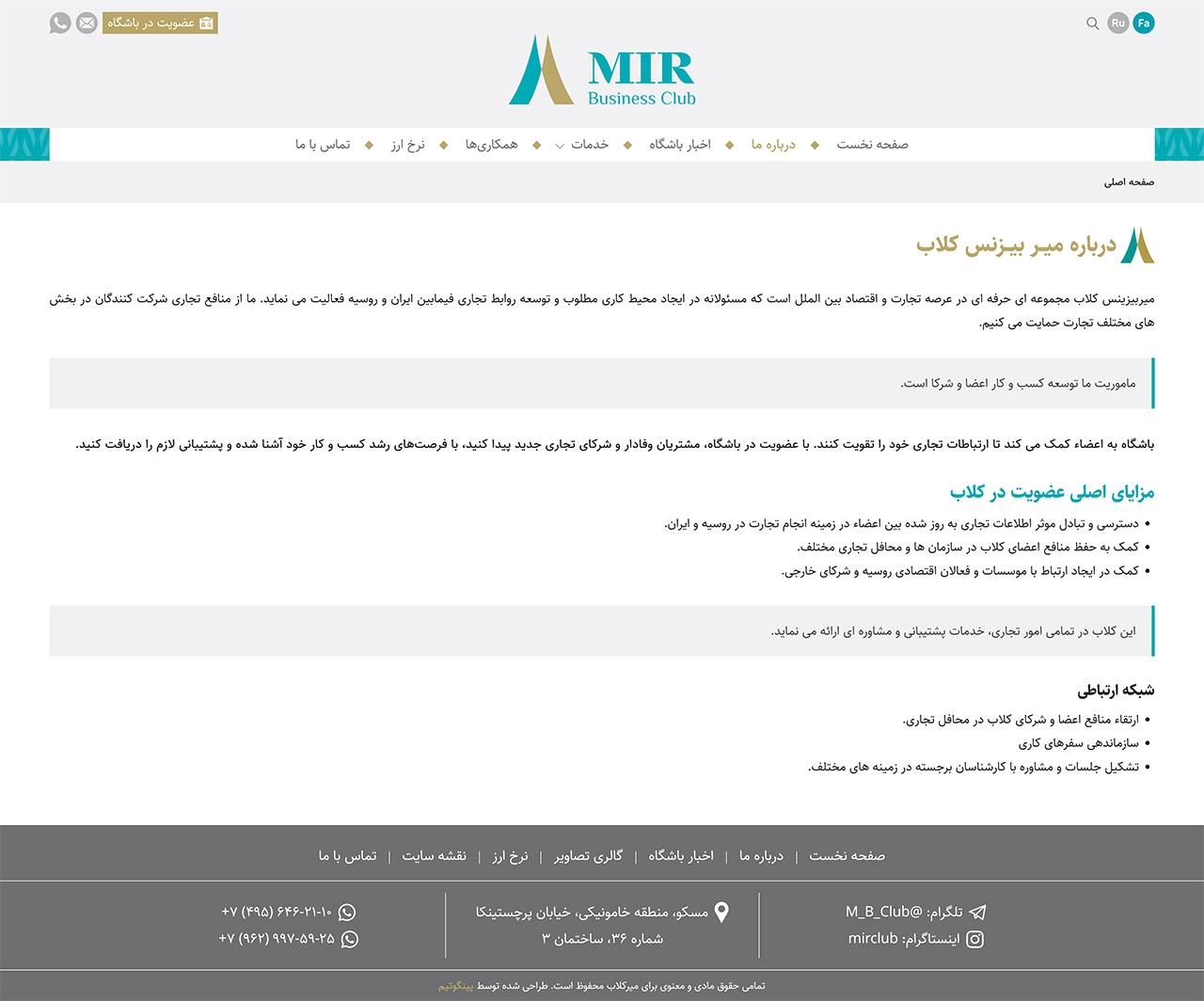Click footer link درباره ما
The width and height of the screenshot is (1204, 1001).
click(x=761, y=856)
